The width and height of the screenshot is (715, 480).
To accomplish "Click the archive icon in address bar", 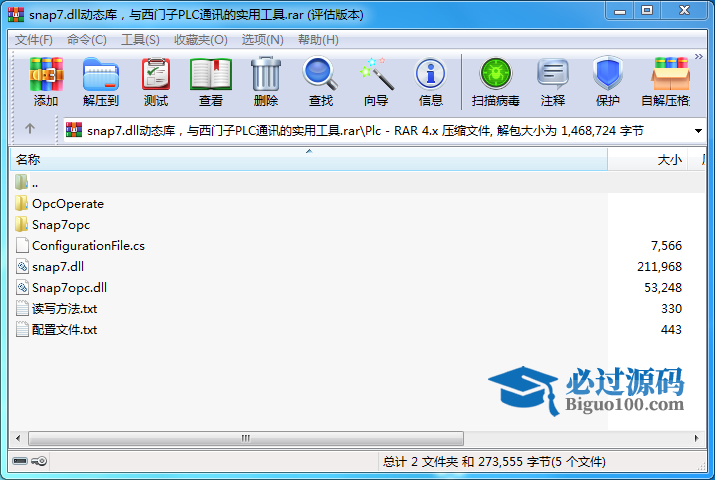I will click(74, 130).
